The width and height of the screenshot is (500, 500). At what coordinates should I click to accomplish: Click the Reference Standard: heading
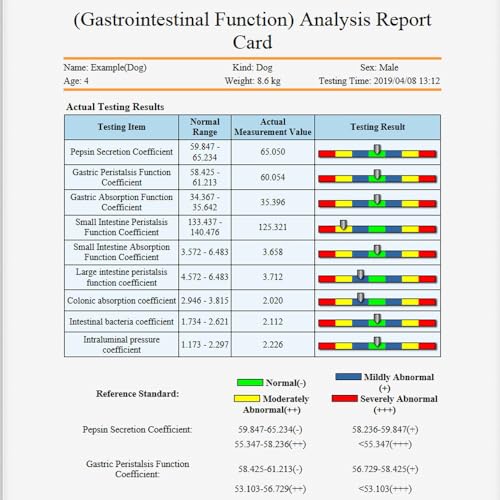137,394
